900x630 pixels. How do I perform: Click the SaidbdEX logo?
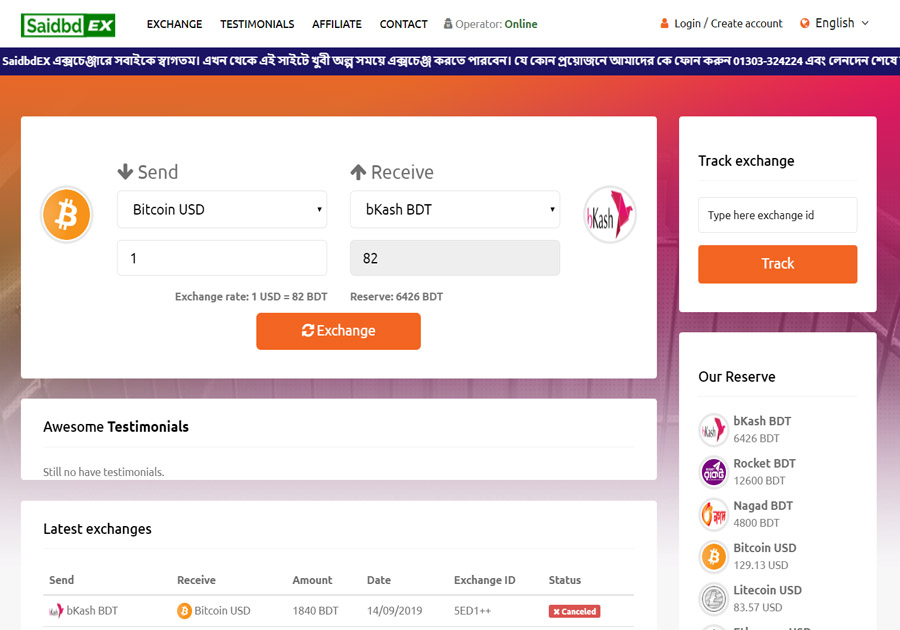point(68,24)
